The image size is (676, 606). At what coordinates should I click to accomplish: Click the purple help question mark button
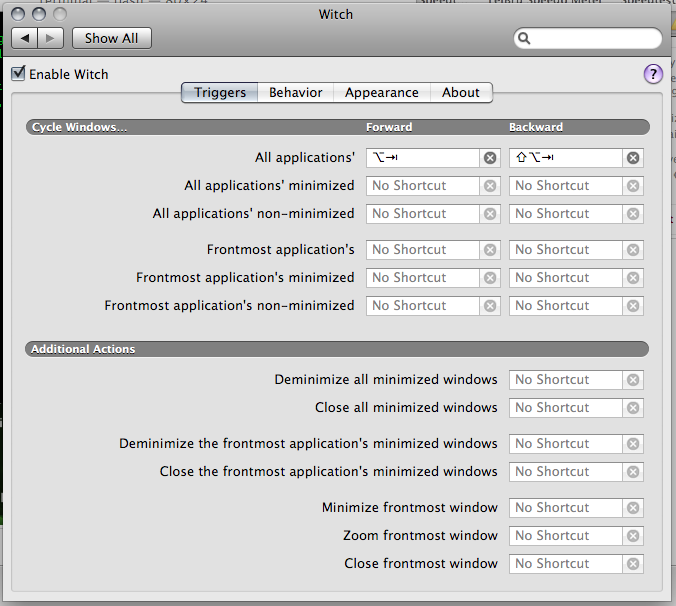653,74
